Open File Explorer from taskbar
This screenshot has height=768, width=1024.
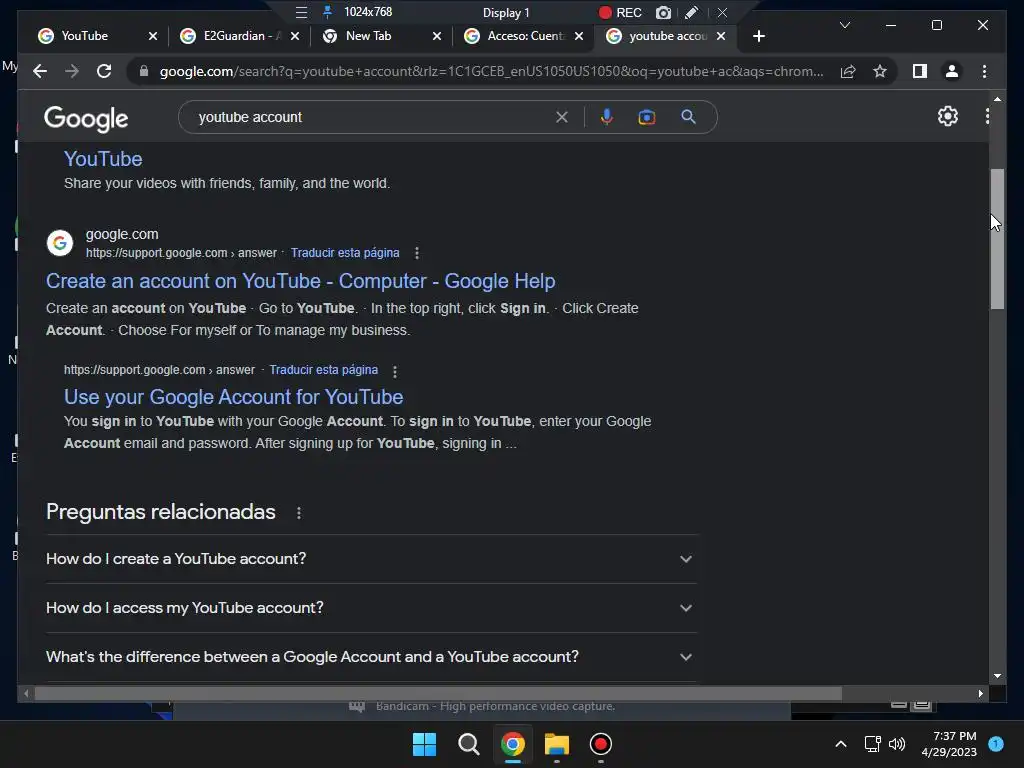(557, 744)
